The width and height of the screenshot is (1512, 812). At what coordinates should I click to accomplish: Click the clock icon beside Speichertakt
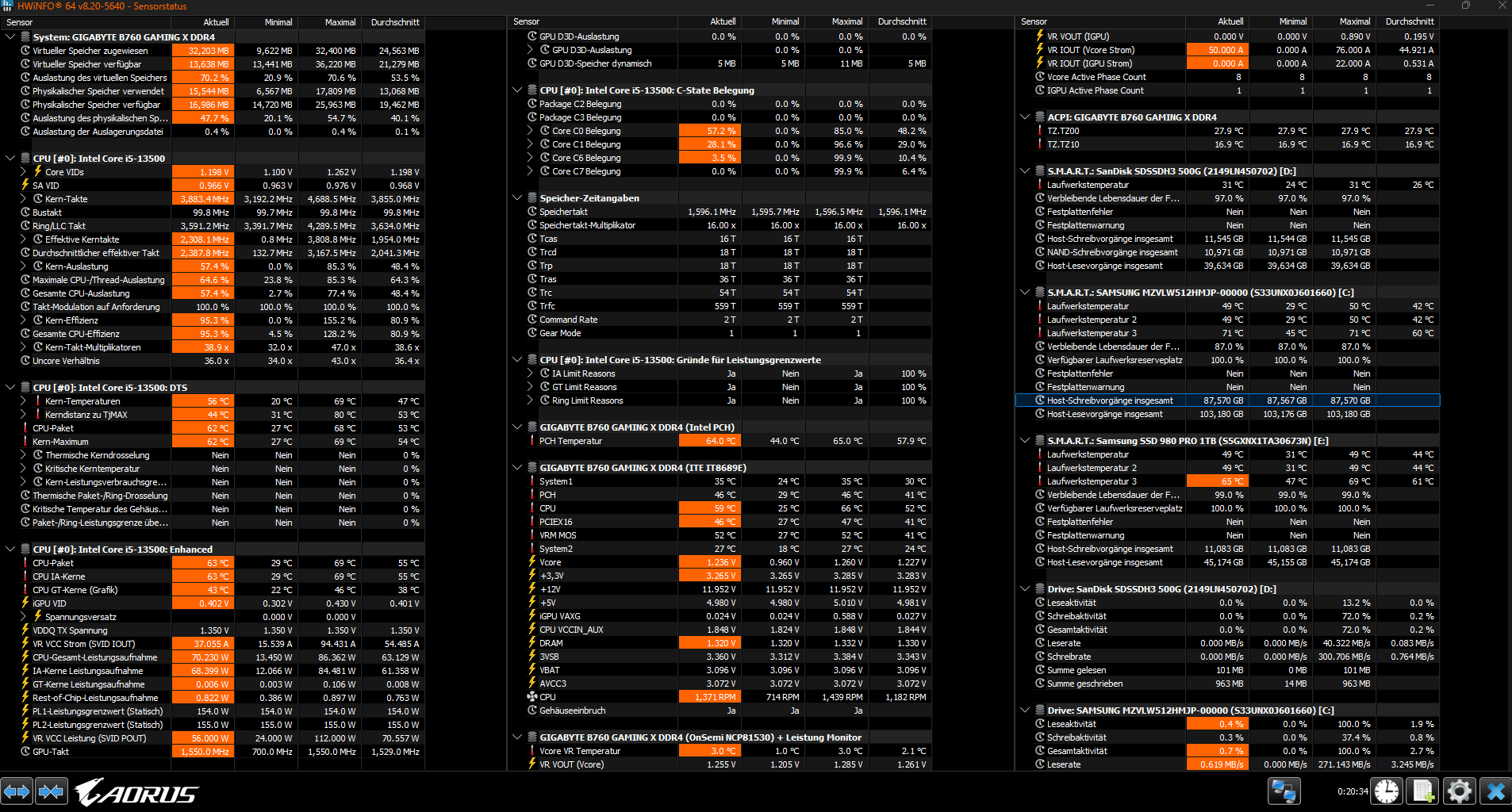click(x=532, y=212)
